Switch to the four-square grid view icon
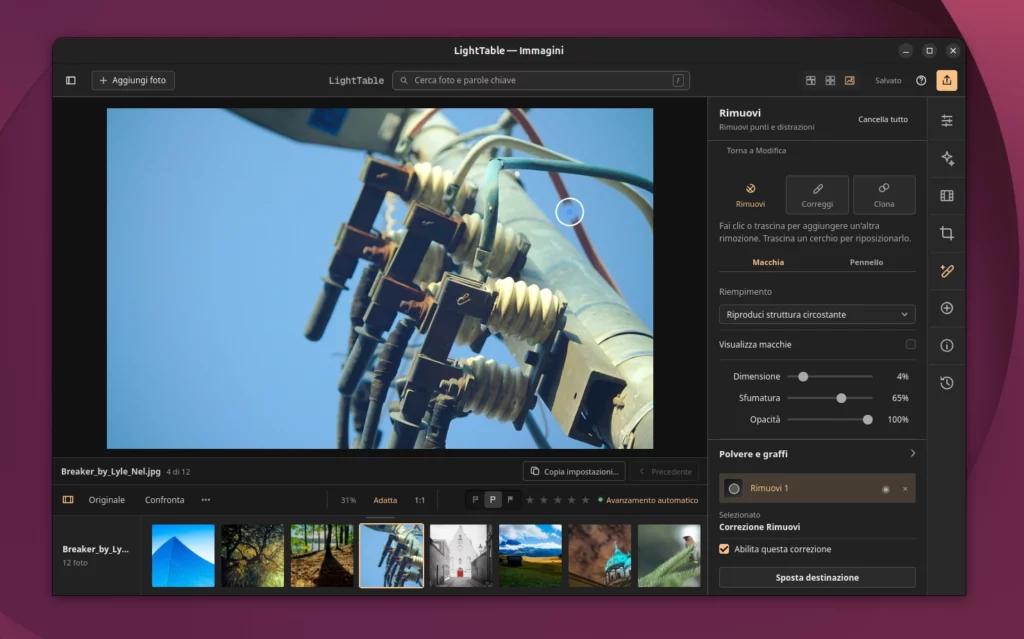 tap(830, 80)
